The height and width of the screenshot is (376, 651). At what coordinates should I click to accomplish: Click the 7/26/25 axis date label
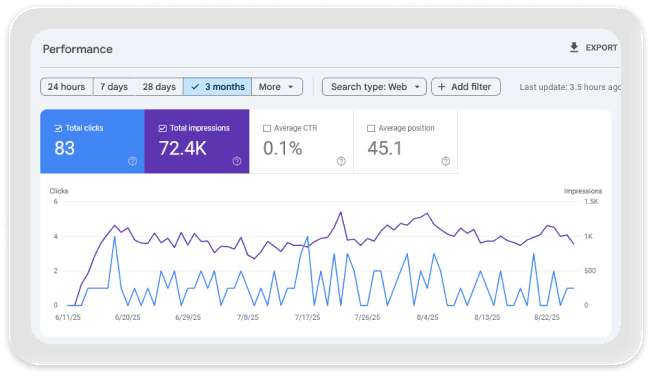point(367,317)
